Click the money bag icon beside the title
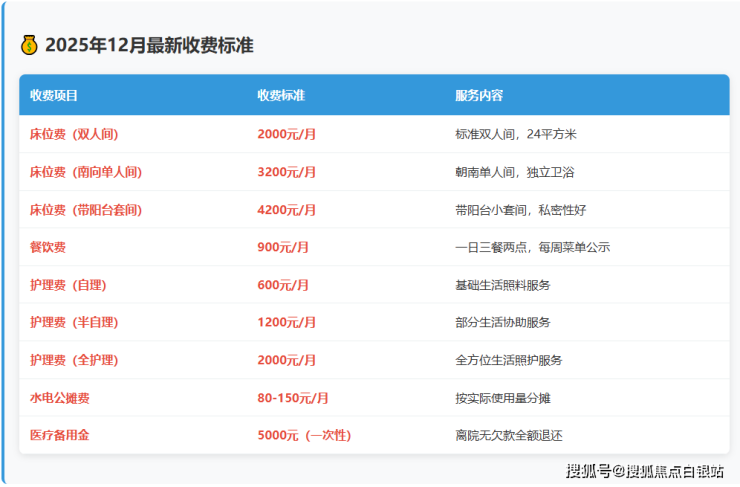This screenshot has height=487, width=740. point(29,45)
